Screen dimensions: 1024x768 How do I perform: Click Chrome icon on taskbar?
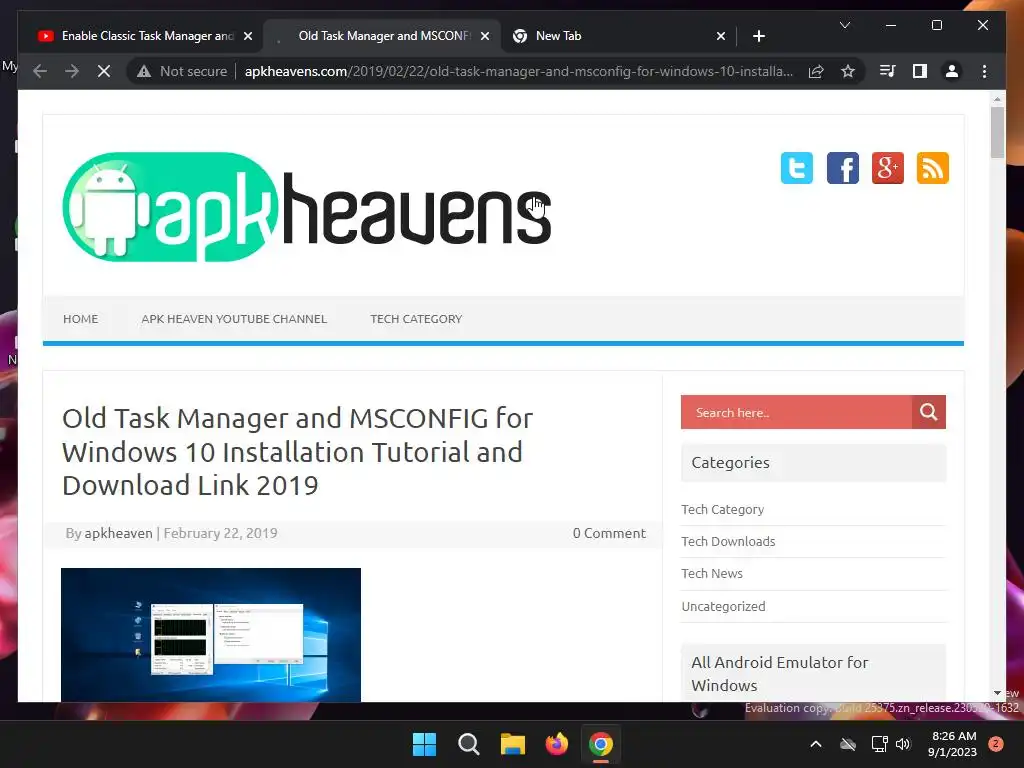pyautogui.click(x=601, y=744)
